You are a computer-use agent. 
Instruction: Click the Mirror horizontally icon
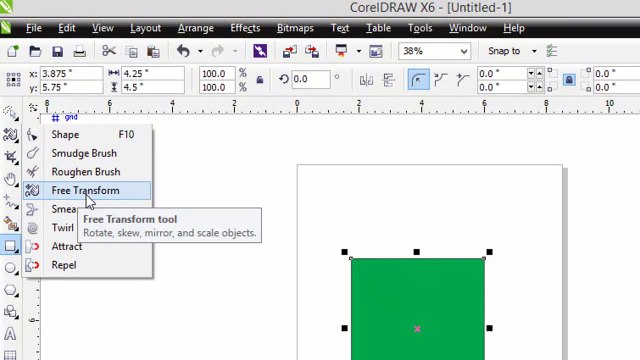click(366, 80)
